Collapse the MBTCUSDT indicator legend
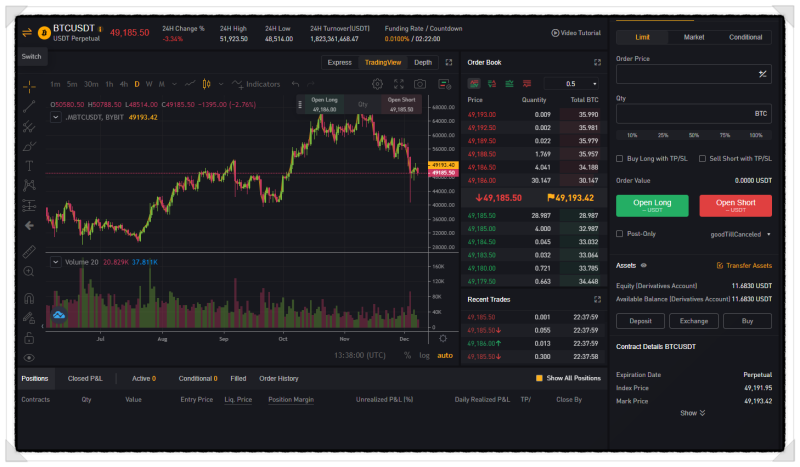Viewport: 800px width, 467px height. (56, 117)
